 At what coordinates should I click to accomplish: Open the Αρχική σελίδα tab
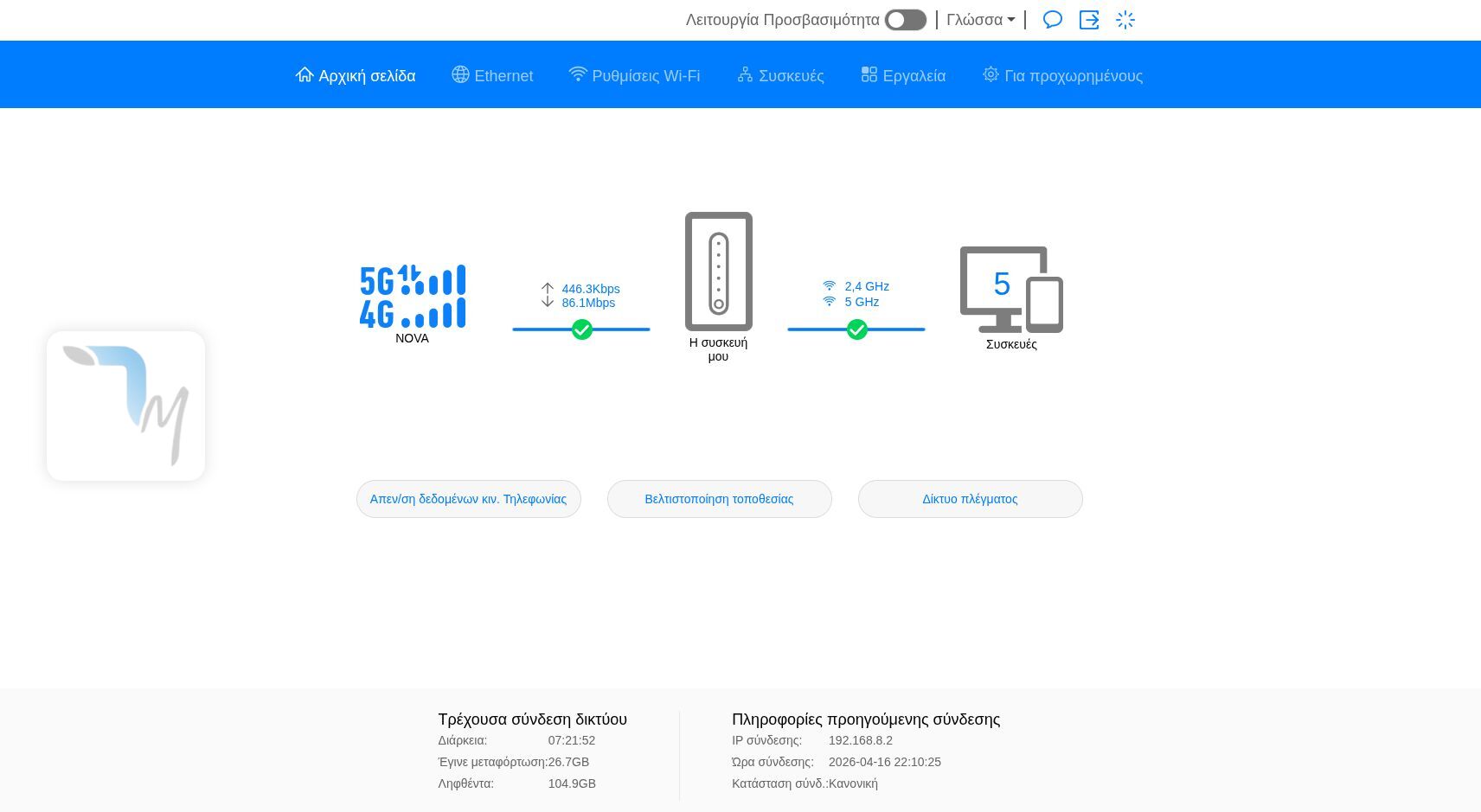pyautogui.click(x=356, y=76)
